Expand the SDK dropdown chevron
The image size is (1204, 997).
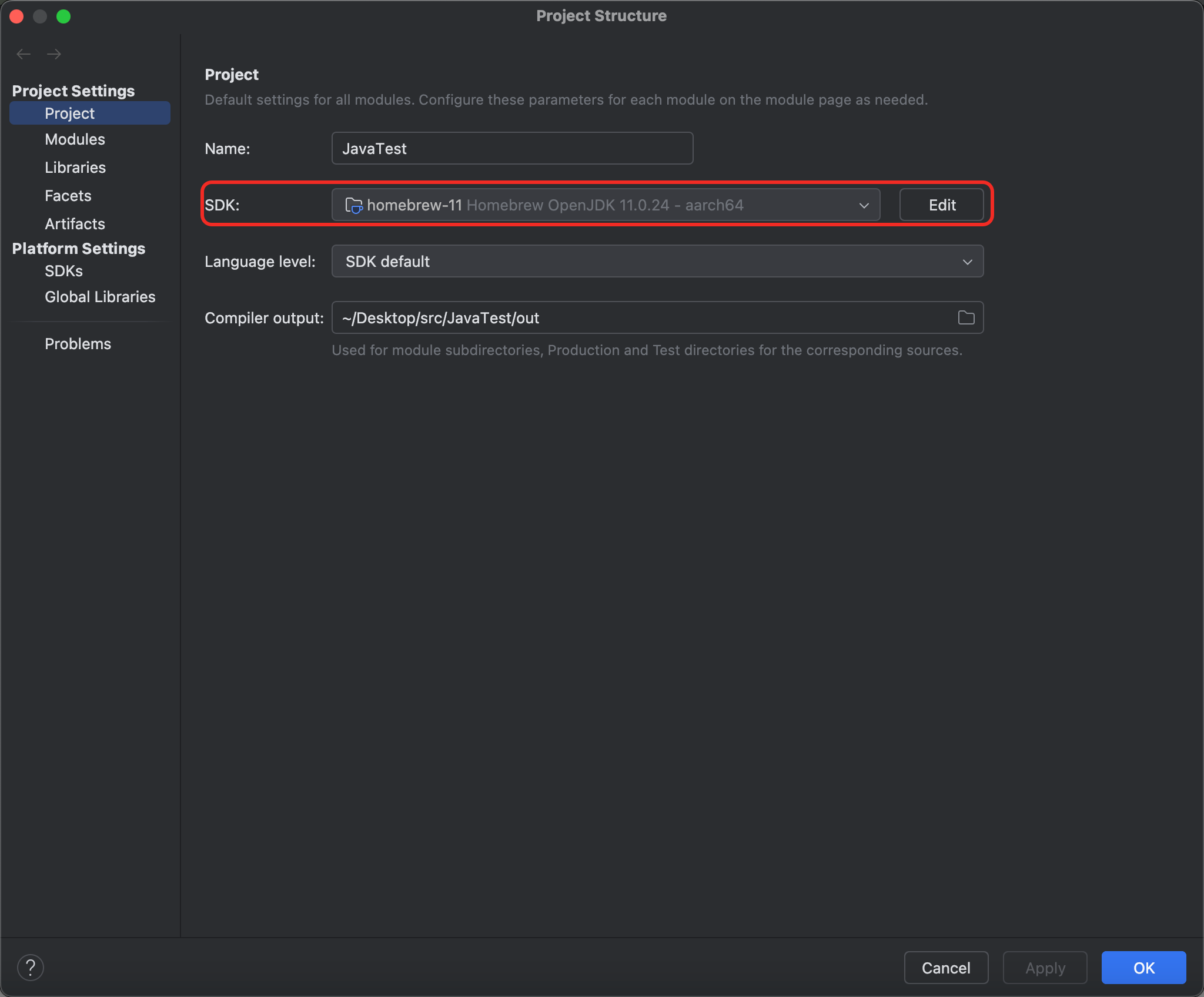[864, 205]
